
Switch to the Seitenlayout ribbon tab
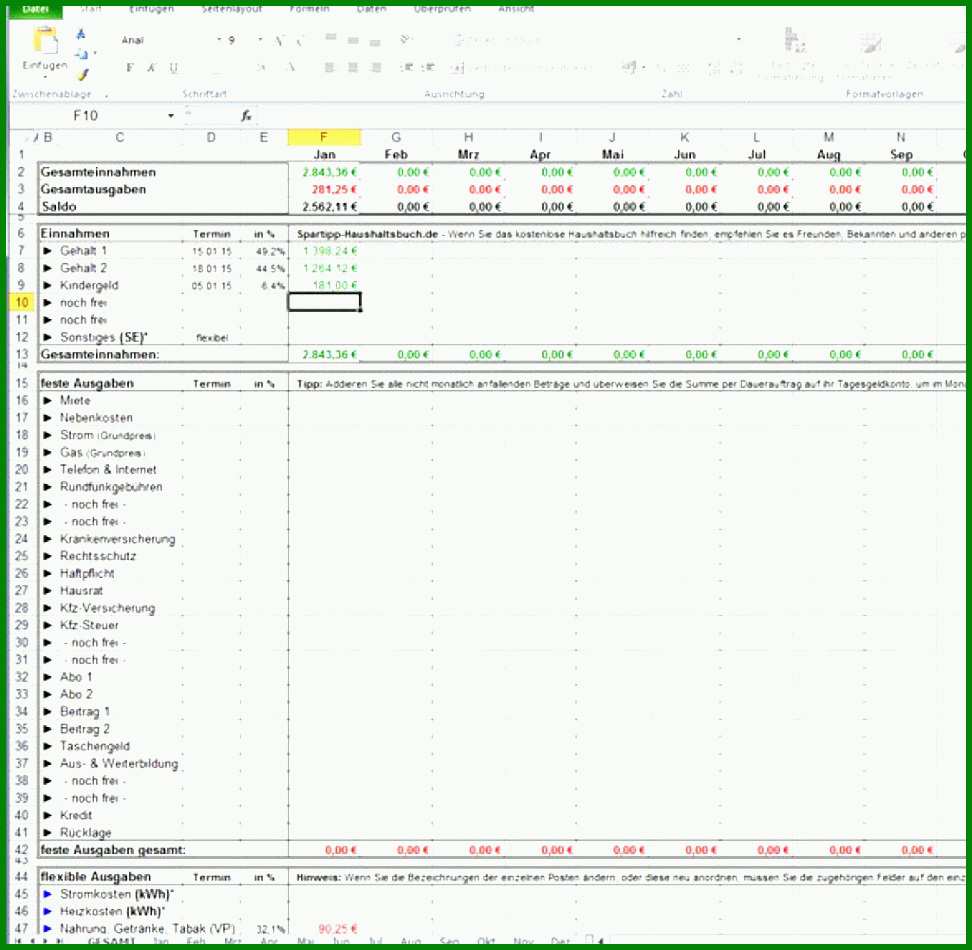click(x=232, y=9)
